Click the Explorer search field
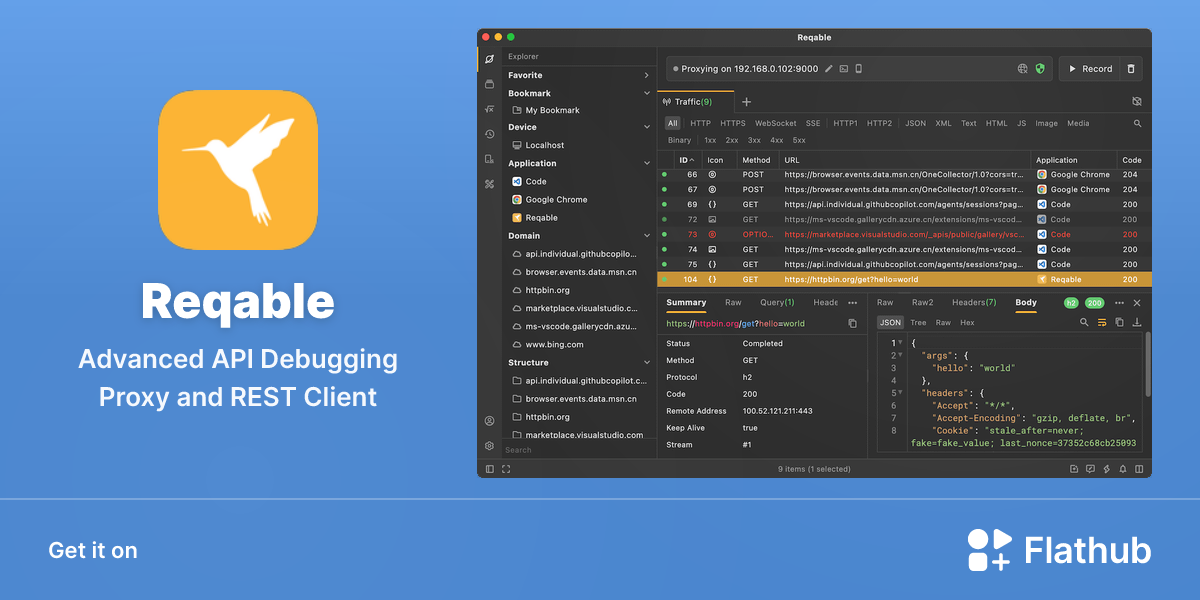This screenshot has width=1200, height=600. (579, 450)
